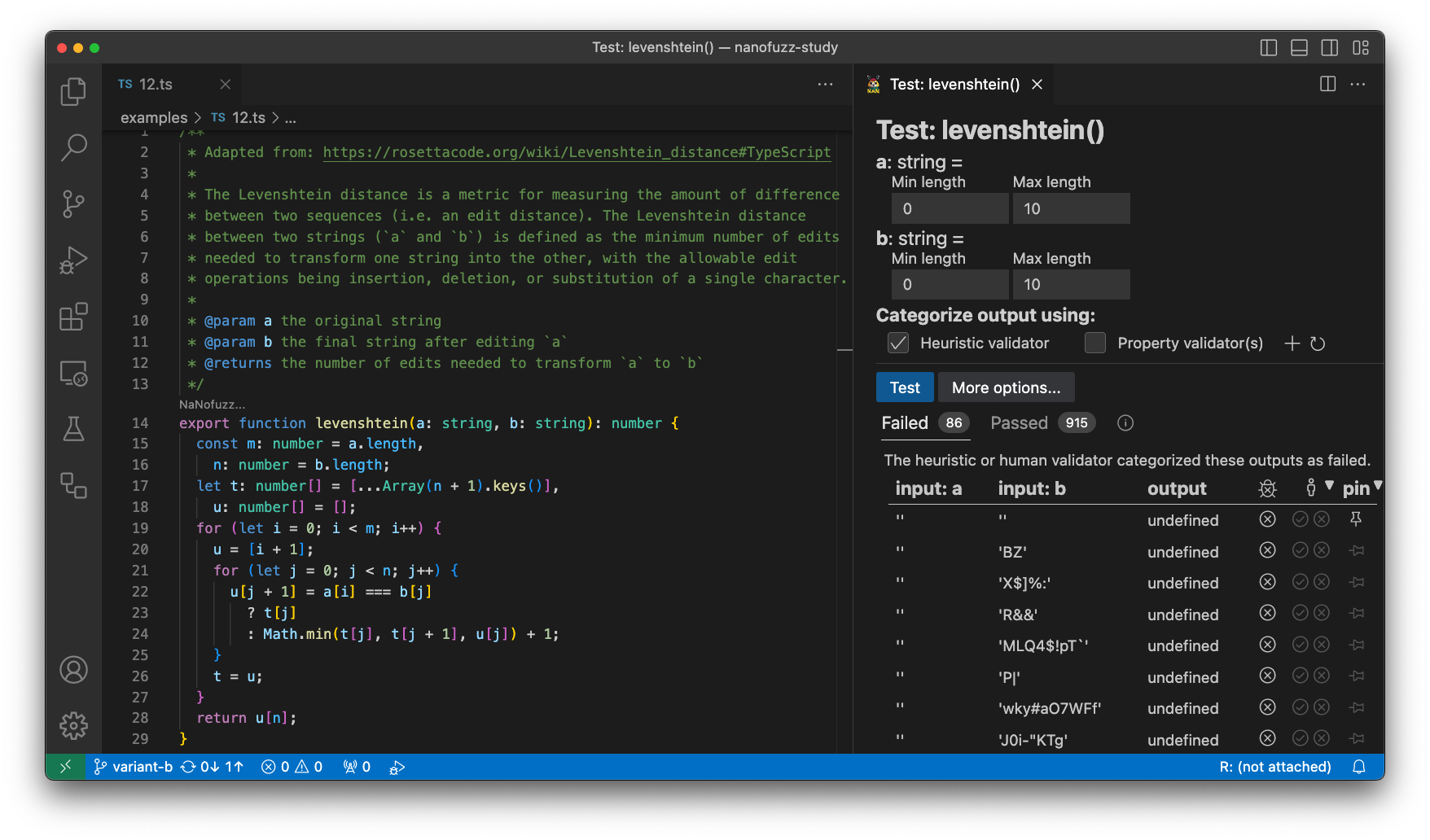Uncheck the Heuristic validator checkbox

(898, 343)
